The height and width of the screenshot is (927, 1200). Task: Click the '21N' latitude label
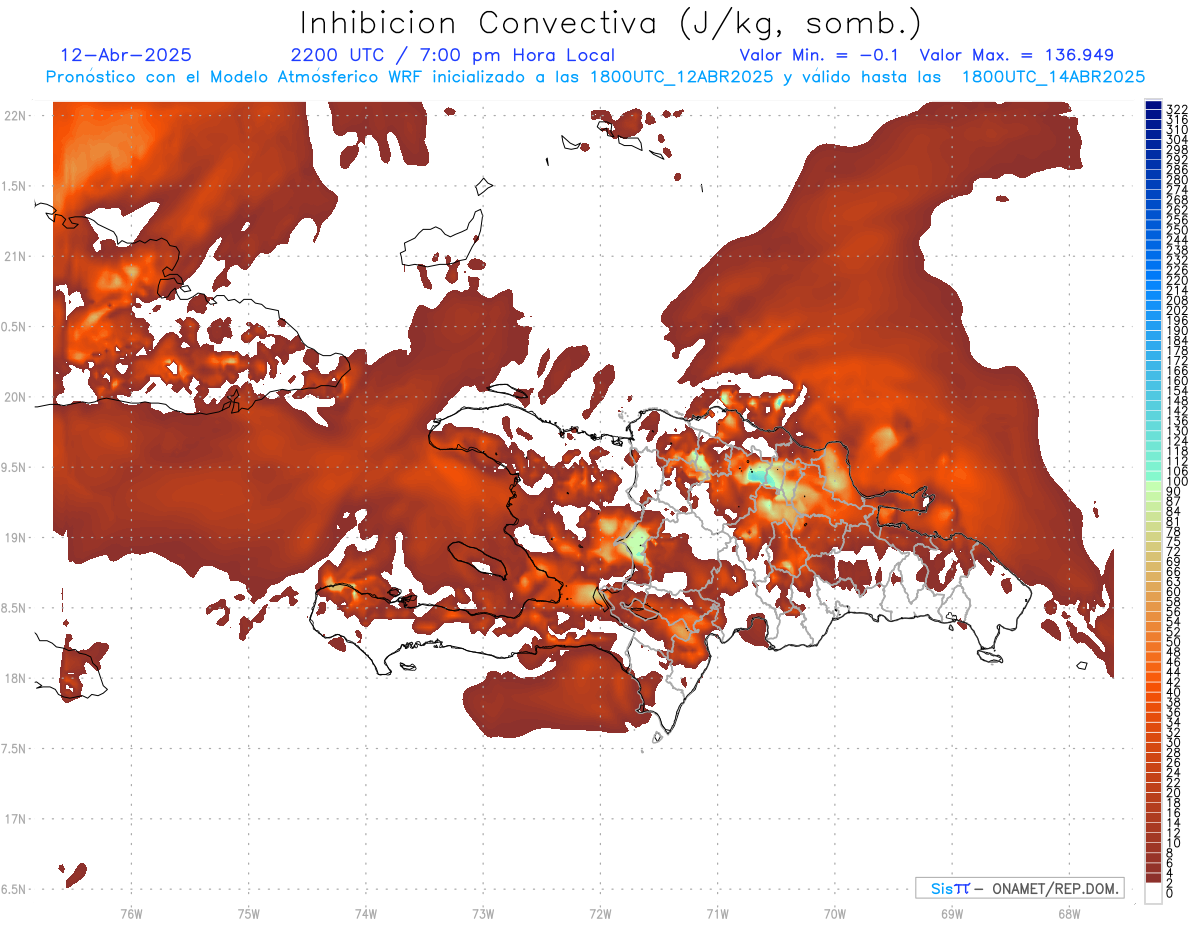tap(17, 257)
